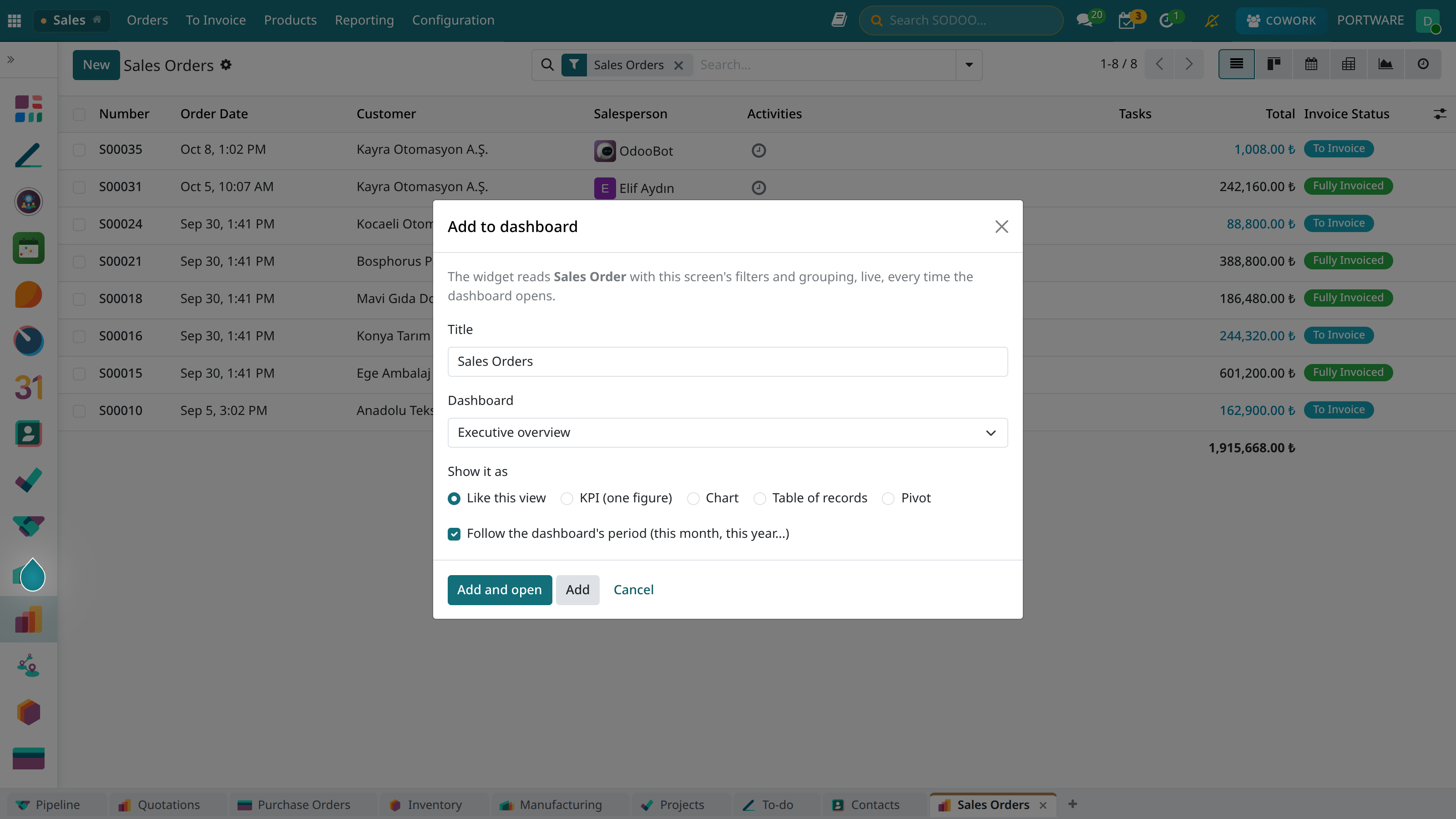Open the Dashboard 'Executive overview' dropdown
1456x819 pixels.
(728, 432)
